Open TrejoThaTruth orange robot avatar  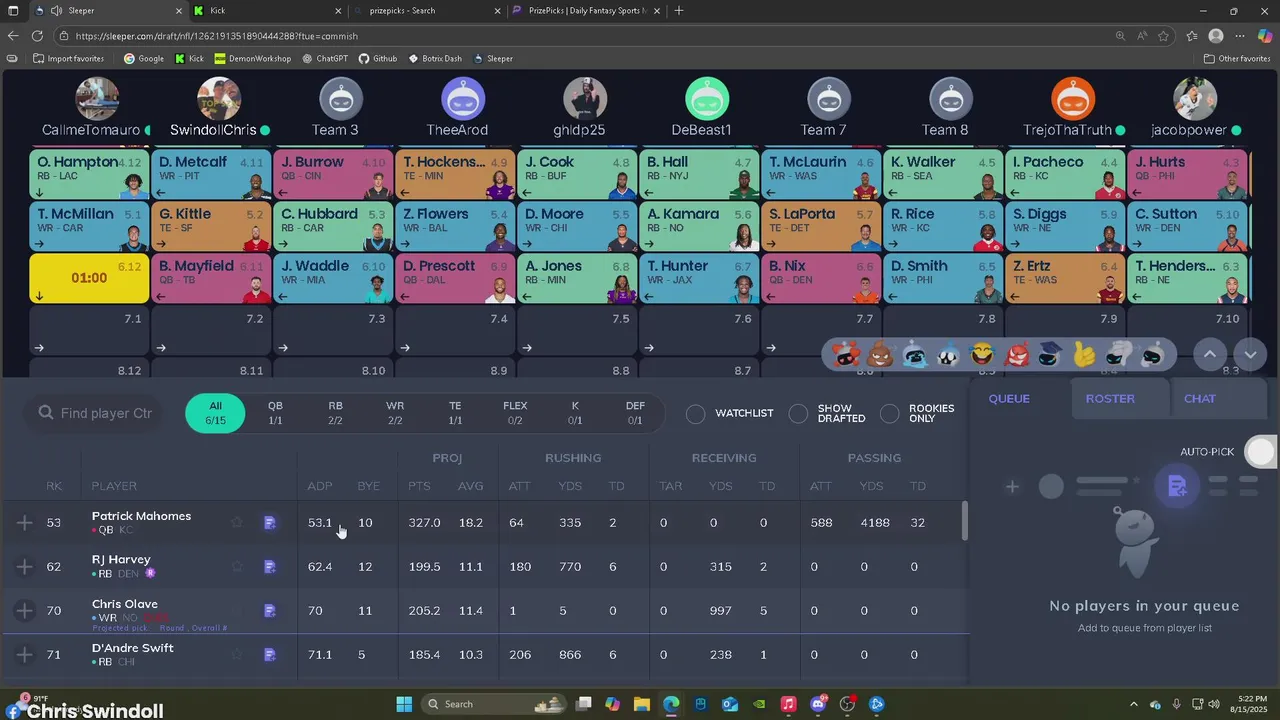pyautogui.click(x=1073, y=98)
